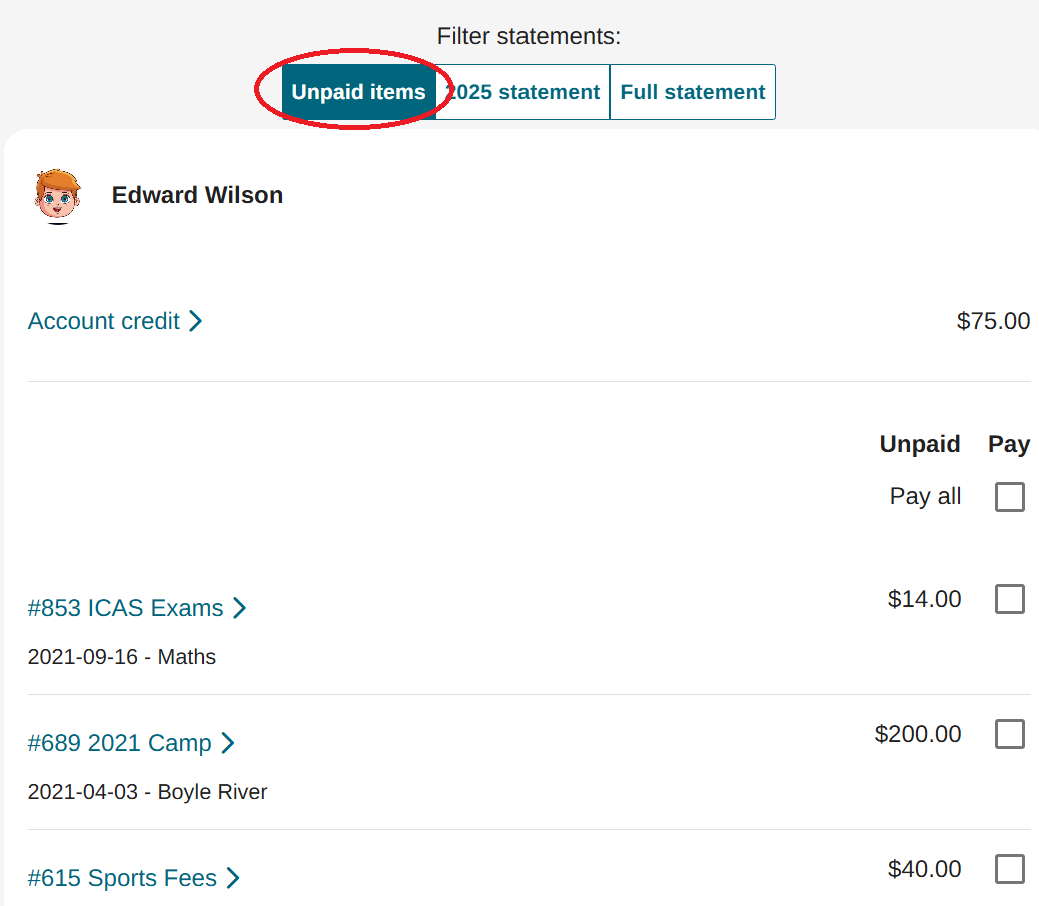Open the Account credit details link
Image resolution: width=1039 pixels, height=906 pixels.
(x=104, y=321)
